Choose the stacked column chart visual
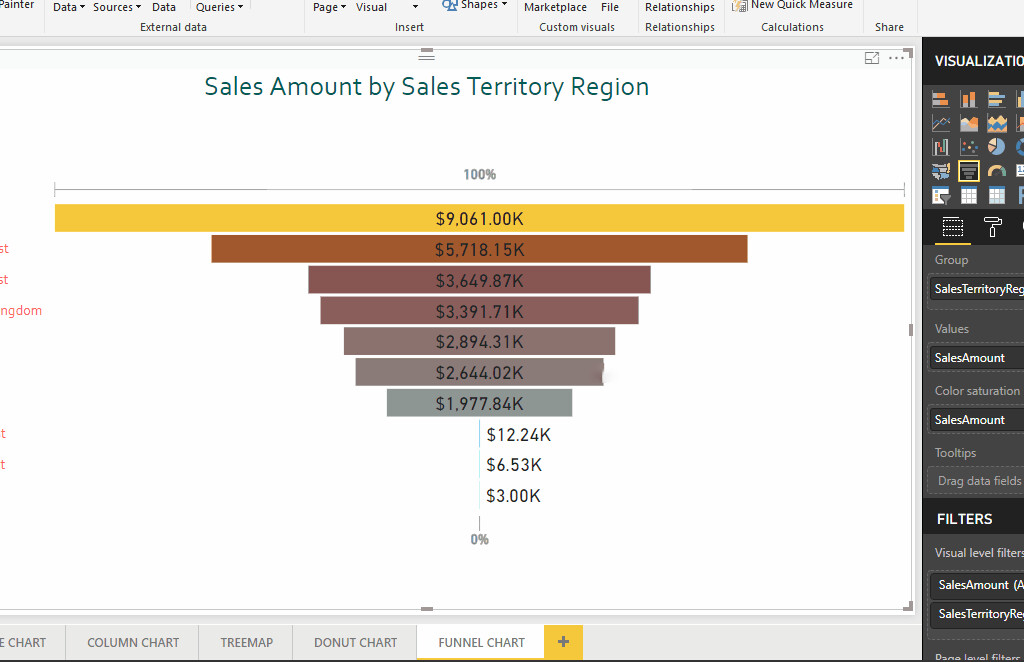Viewport: 1024px width, 662px height. coord(969,99)
